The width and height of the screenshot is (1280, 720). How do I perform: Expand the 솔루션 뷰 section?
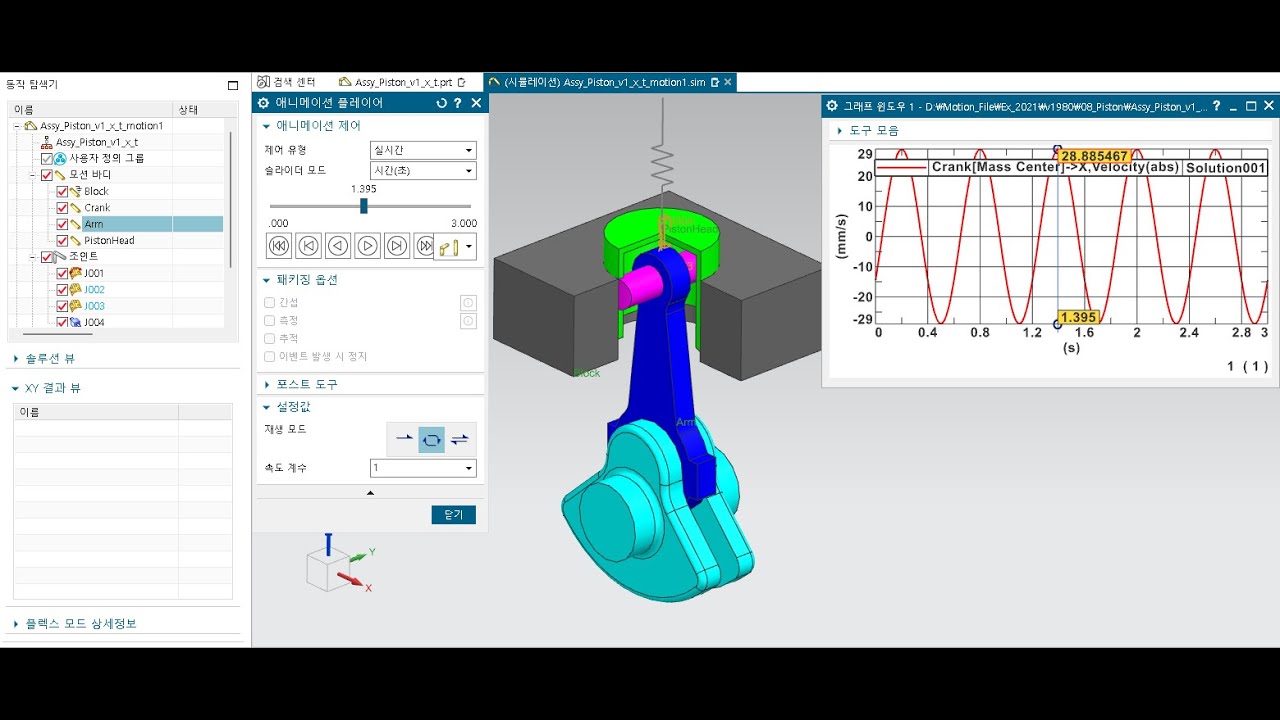point(44,358)
